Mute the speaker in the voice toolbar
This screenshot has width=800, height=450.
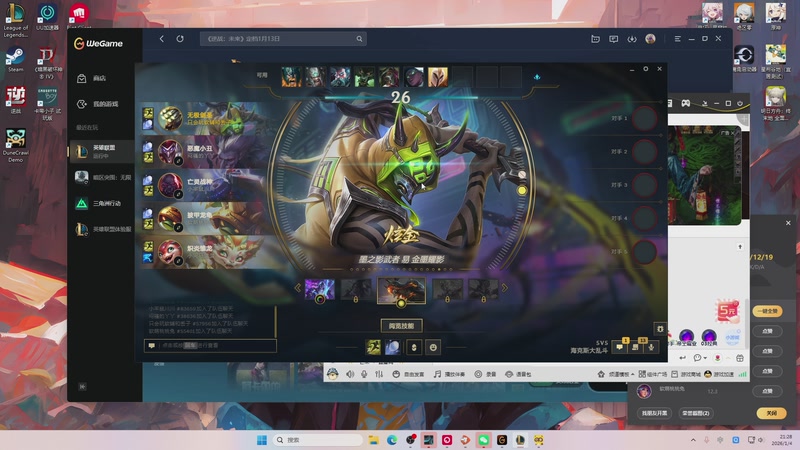[x=350, y=374]
